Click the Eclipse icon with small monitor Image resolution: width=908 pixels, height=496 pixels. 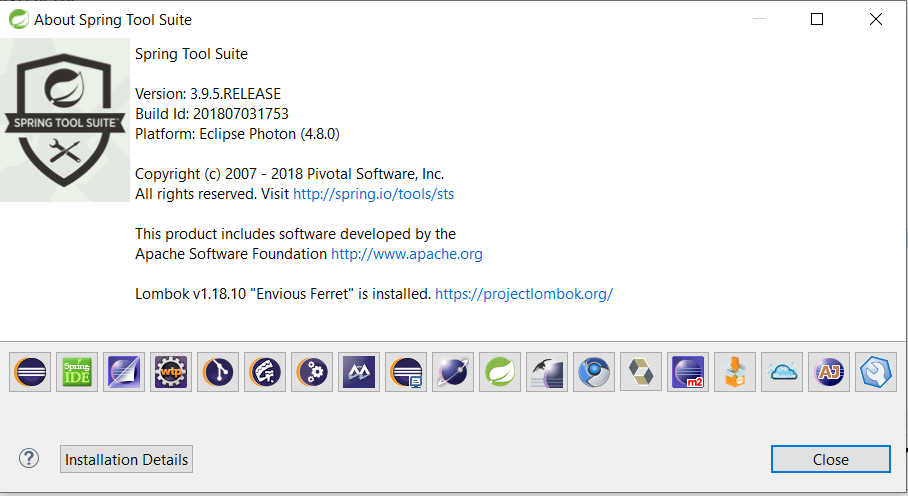coord(406,372)
